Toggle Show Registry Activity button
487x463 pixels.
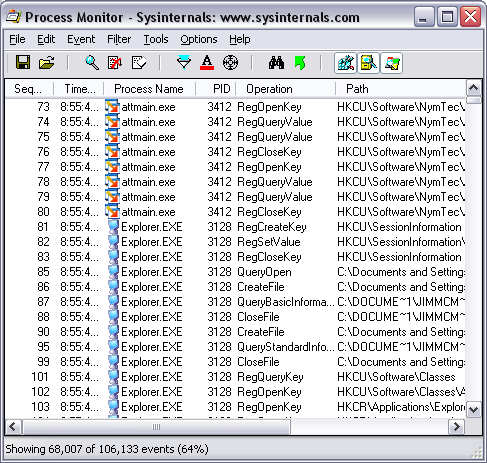(345, 63)
